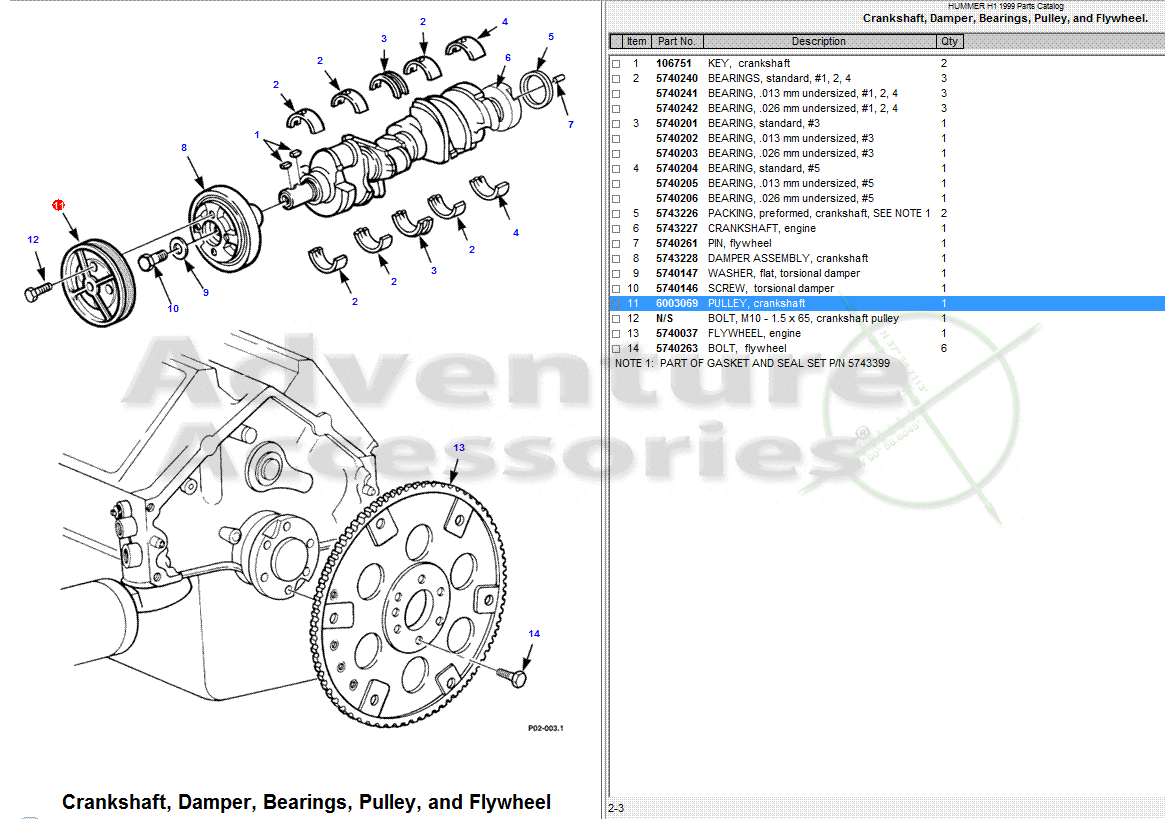Click part number 5743228
The width and height of the screenshot is (1165, 819).
677,258
